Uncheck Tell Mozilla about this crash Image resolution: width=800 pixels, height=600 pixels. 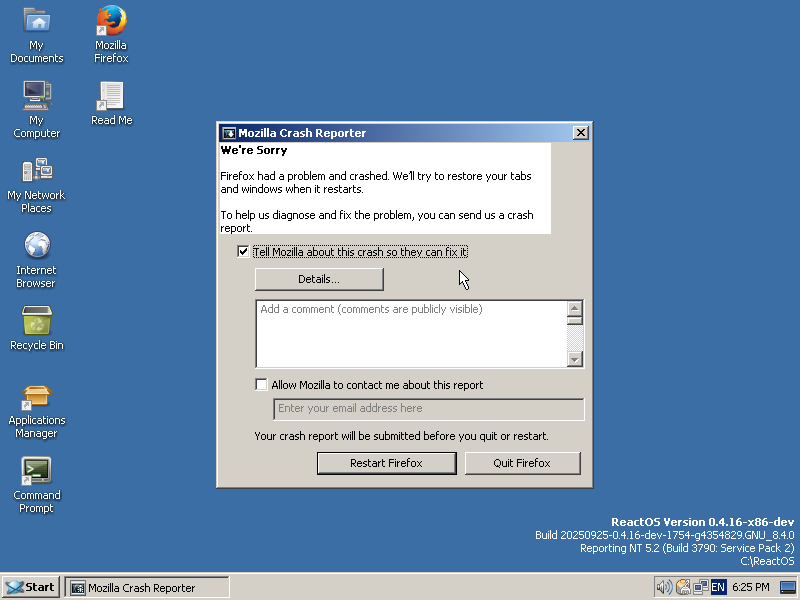click(243, 252)
